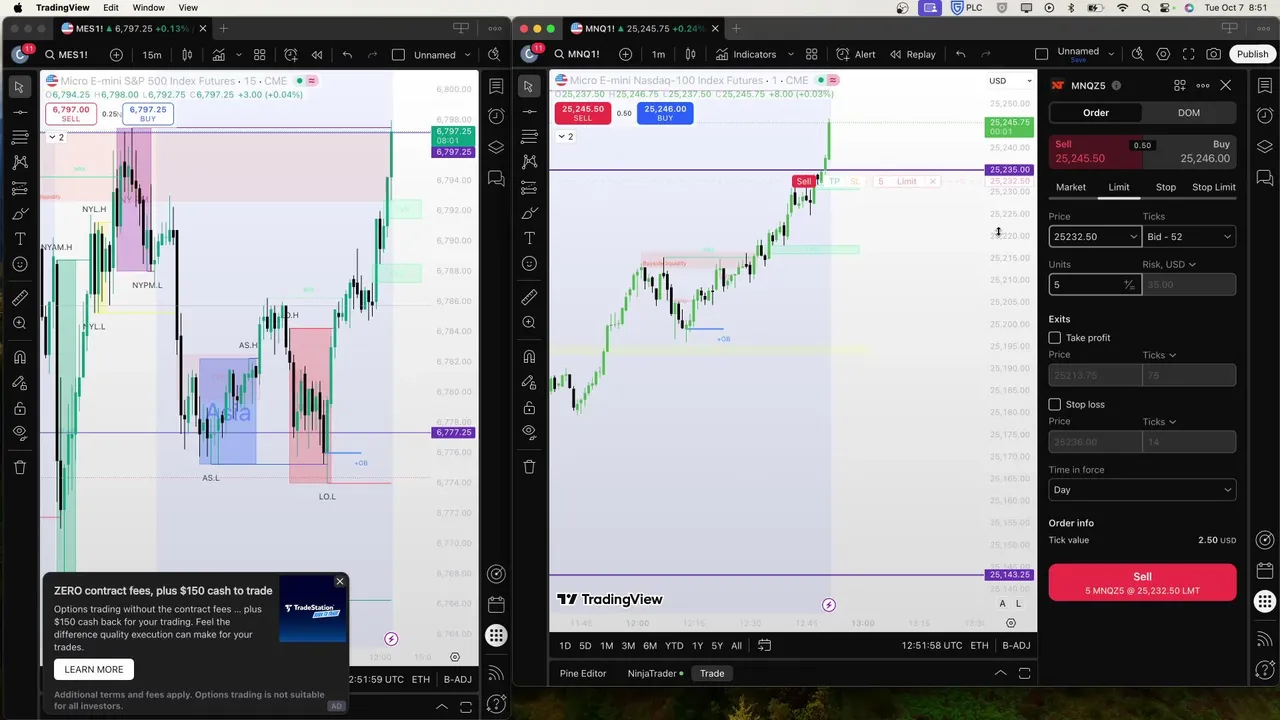This screenshot has width=1280, height=720.
Task: Enable the Stop loss checkbox
Action: (x=1054, y=404)
